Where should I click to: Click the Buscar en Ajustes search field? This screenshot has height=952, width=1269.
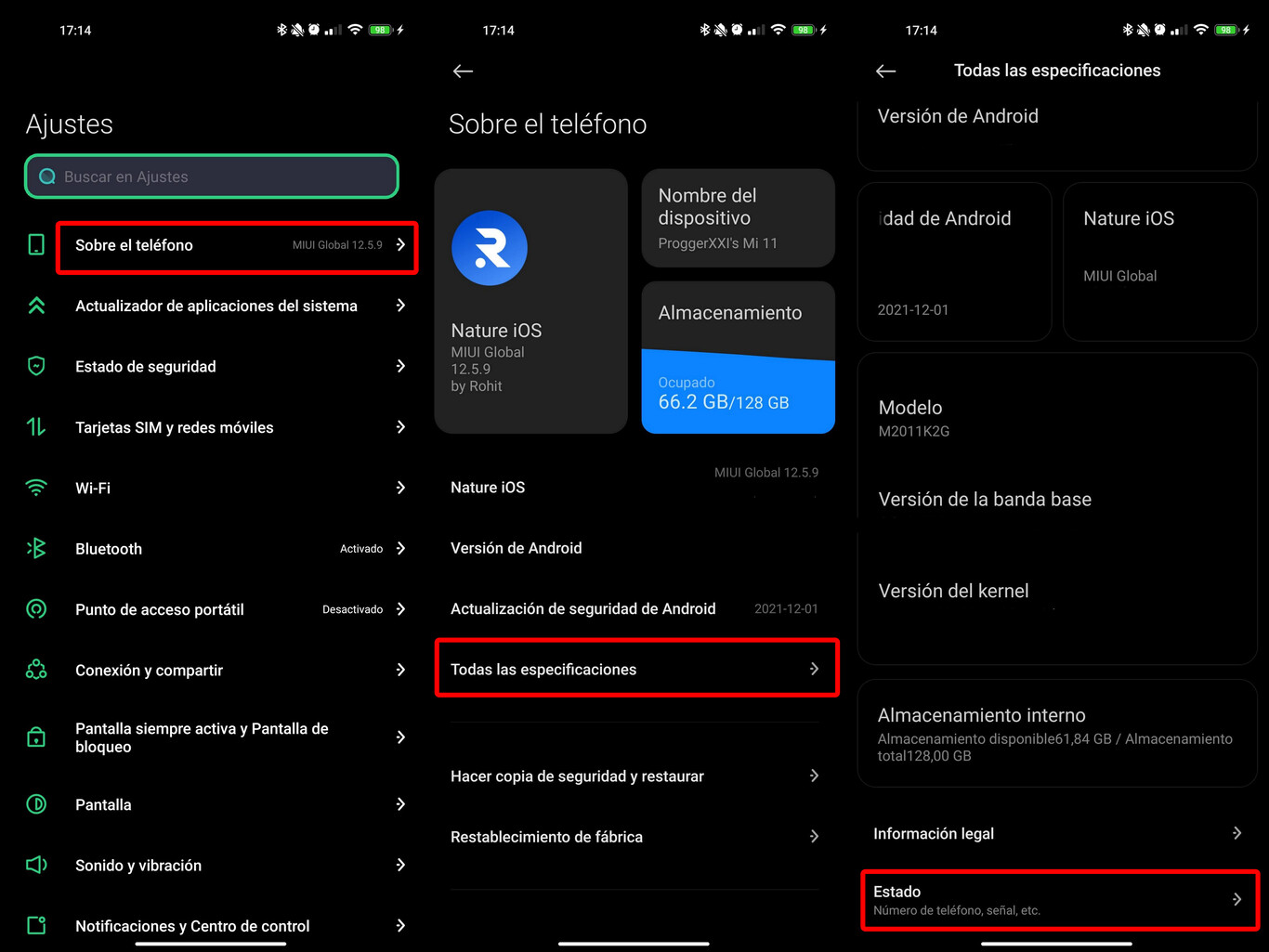[x=212, y=176]
